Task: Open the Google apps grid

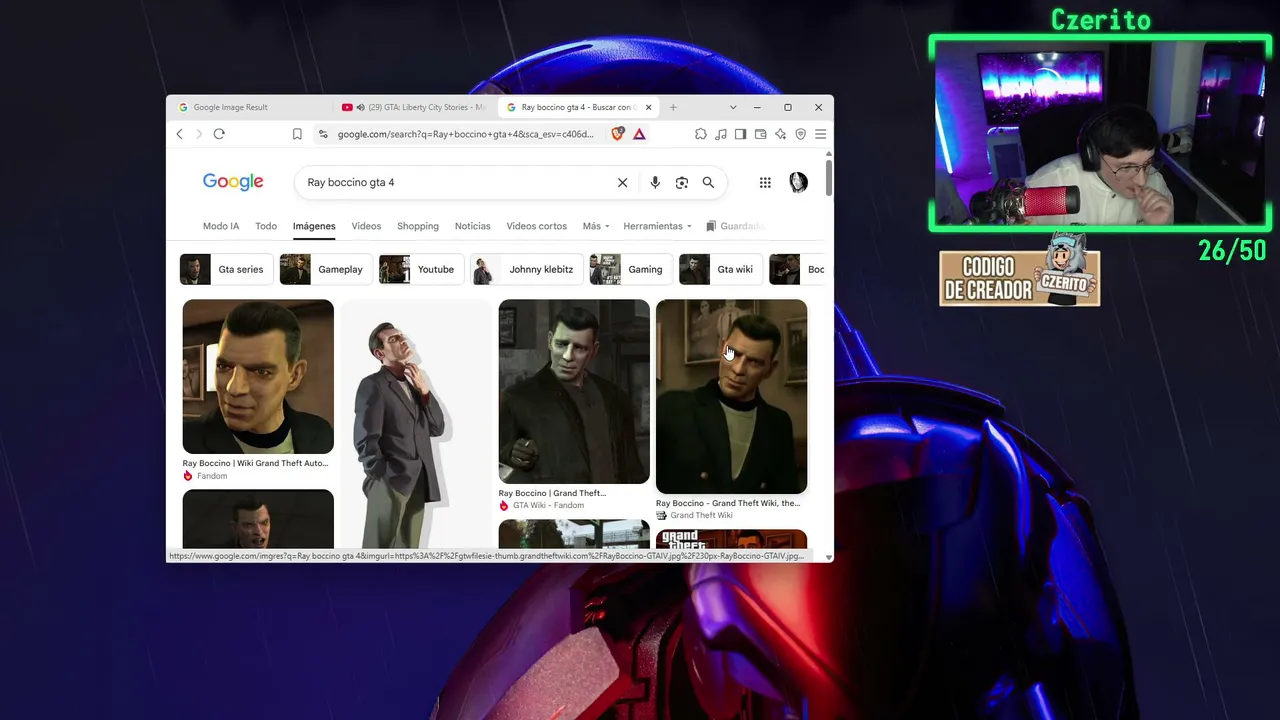Action: pyautogui.click(x=765, y=182)
